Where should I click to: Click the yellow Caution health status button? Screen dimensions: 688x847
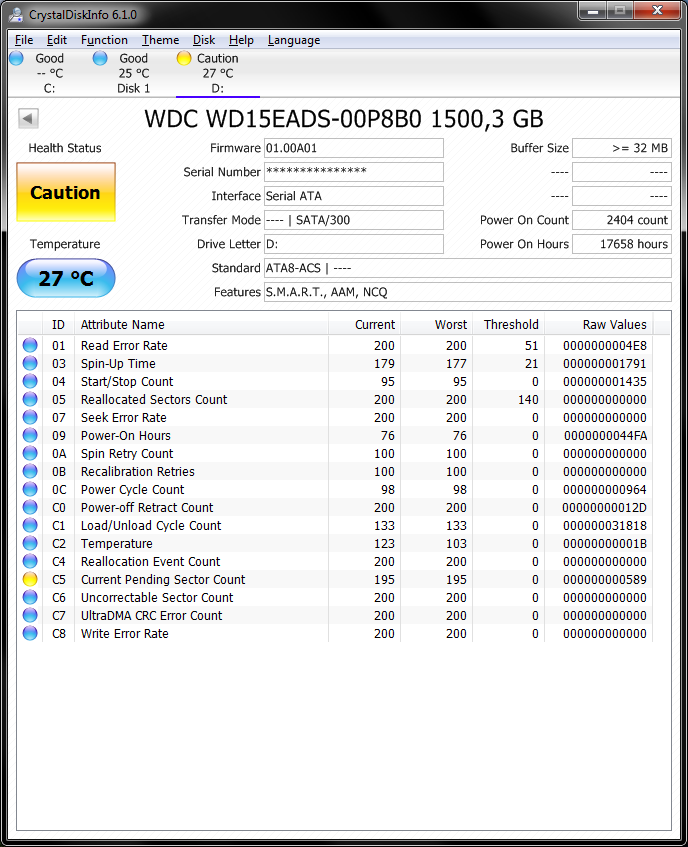point(66,192)
